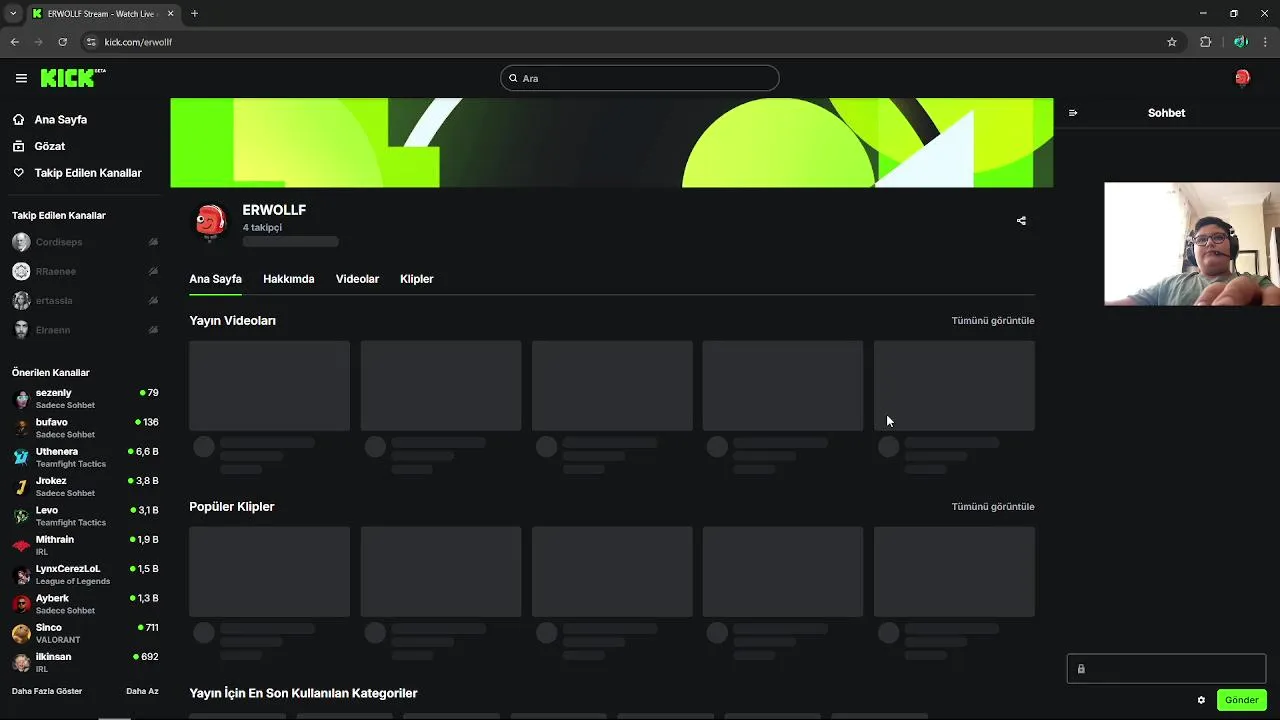
Task: Click Ayberk's avatar icon
Action: pos(21,604)
